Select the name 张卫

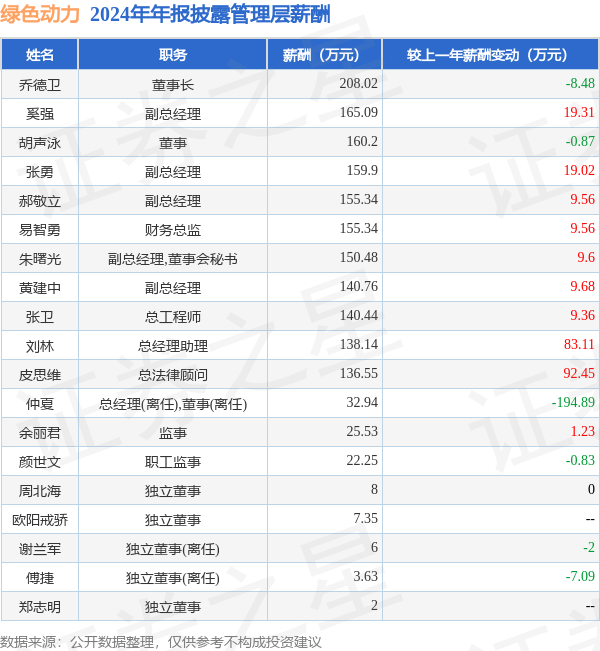click(x=39, y=317)
